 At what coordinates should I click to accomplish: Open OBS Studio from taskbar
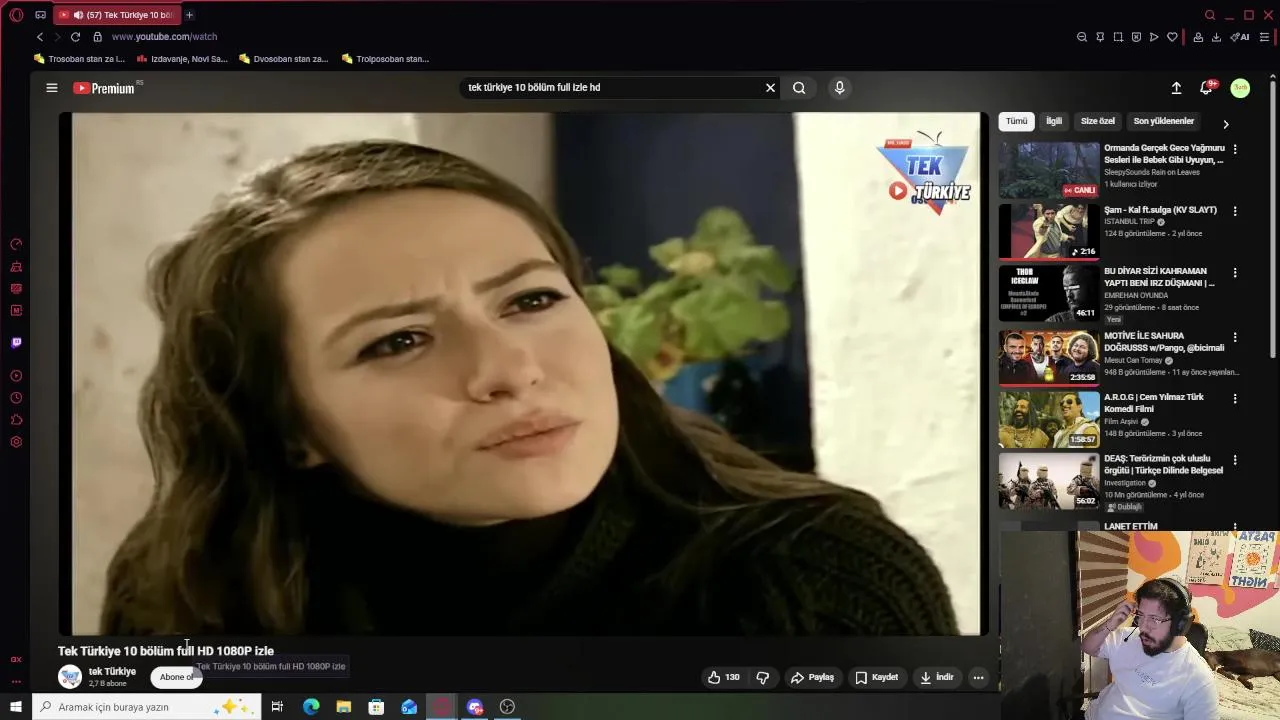click(507, 707)
